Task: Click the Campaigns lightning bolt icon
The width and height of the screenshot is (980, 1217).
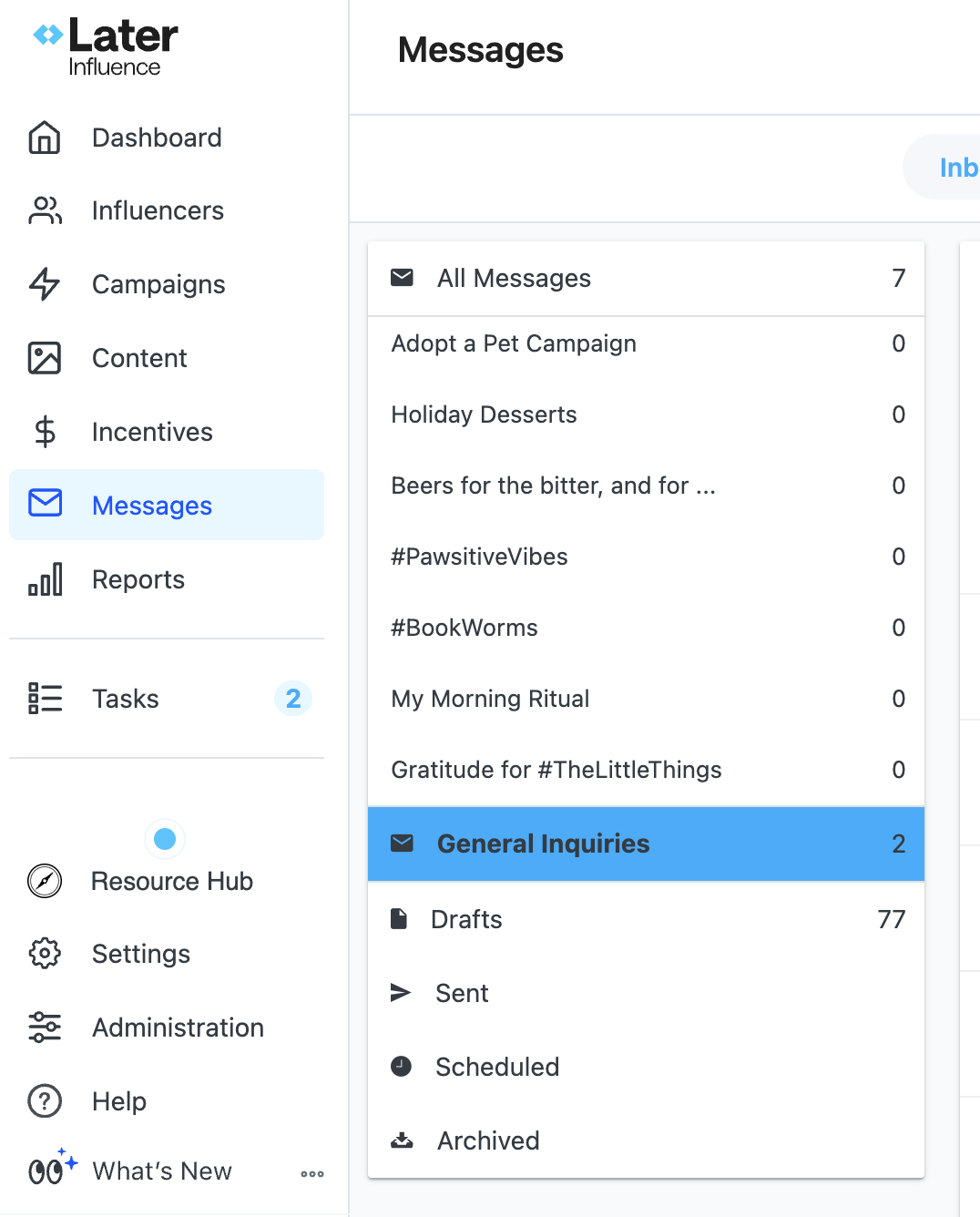Action: (x=44, y=285)
